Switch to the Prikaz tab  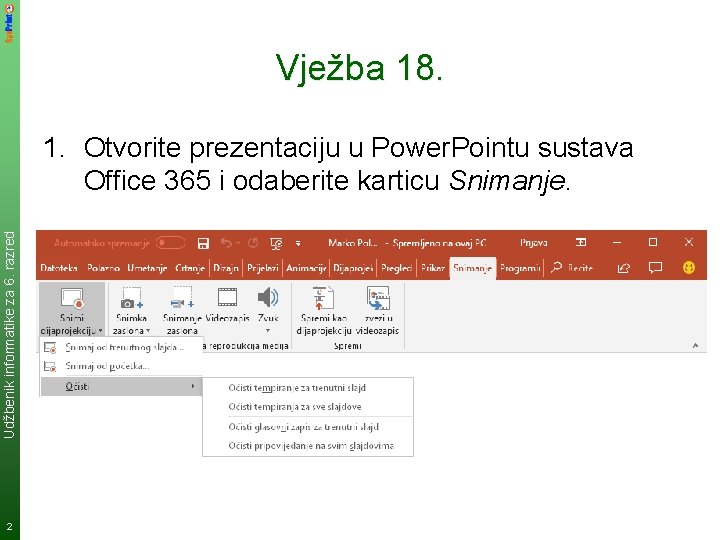click(433, 268)
